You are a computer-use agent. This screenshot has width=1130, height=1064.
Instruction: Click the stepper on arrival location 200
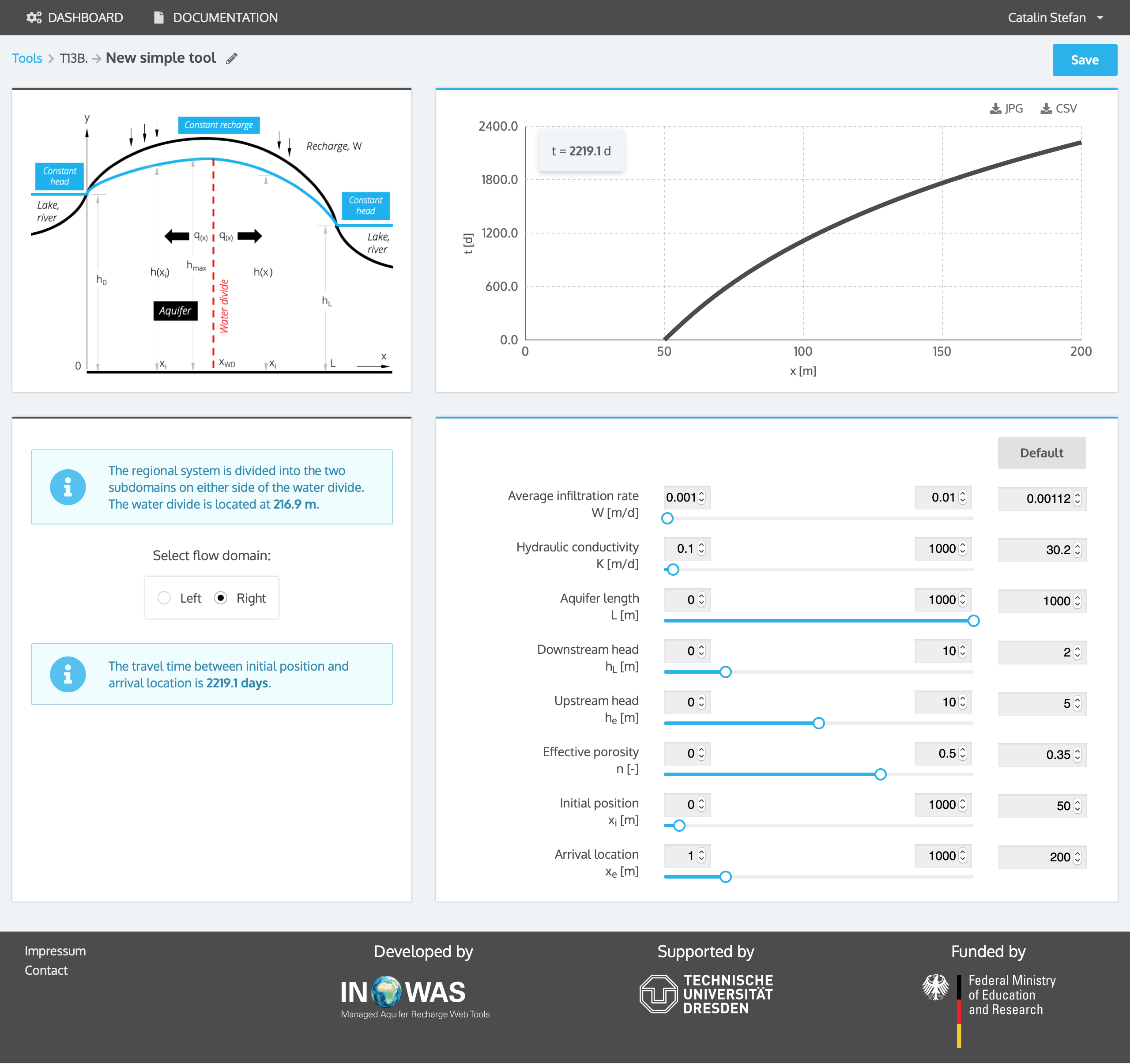point(1077,856)
